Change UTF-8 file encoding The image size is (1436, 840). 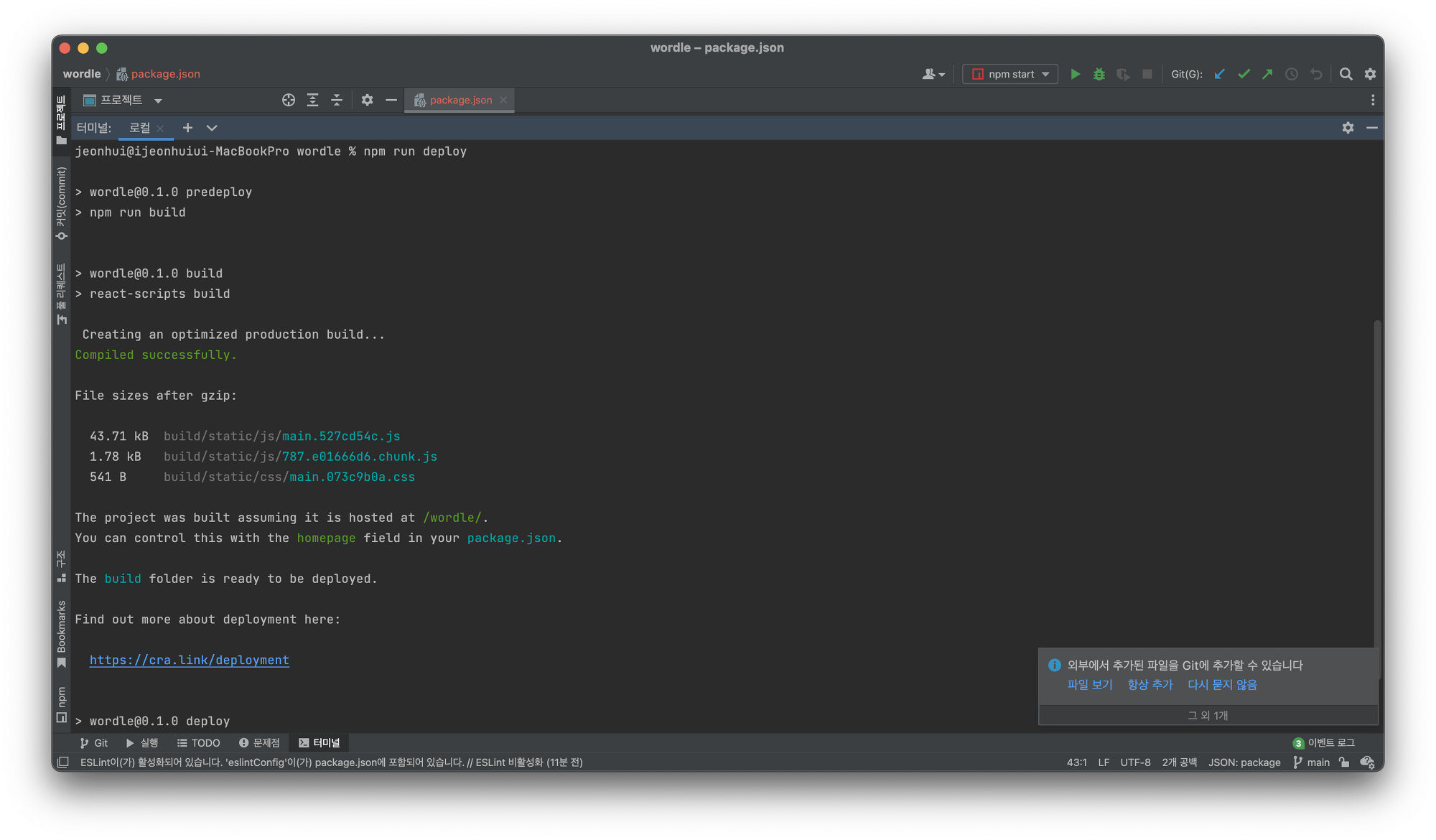[1135, 762]
